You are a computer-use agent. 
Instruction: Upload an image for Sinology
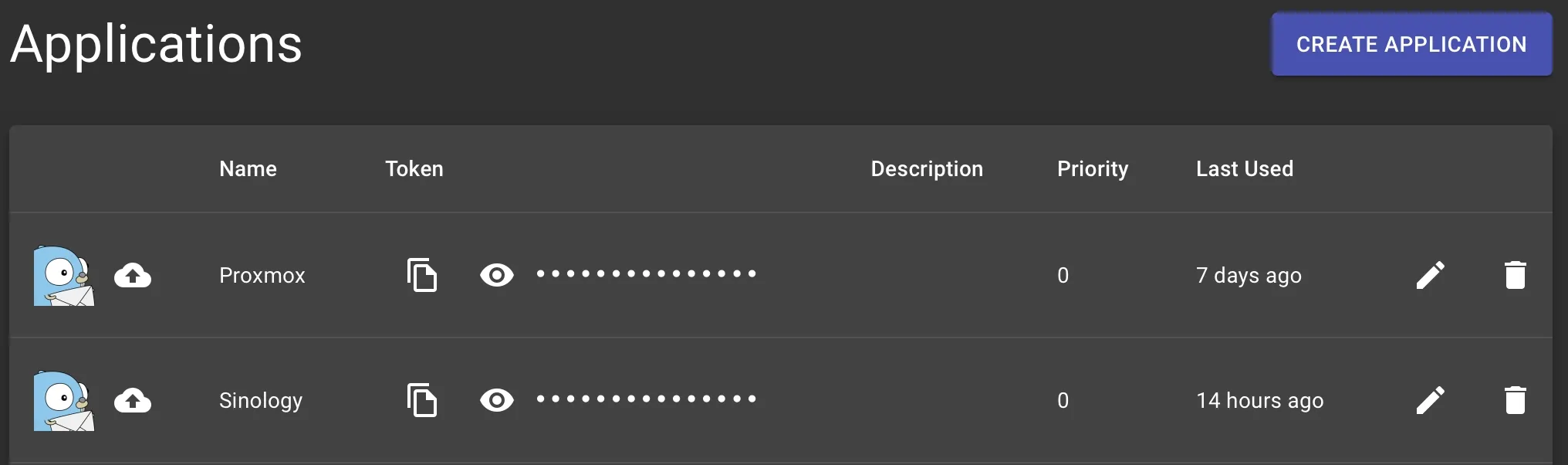point(133,400)
